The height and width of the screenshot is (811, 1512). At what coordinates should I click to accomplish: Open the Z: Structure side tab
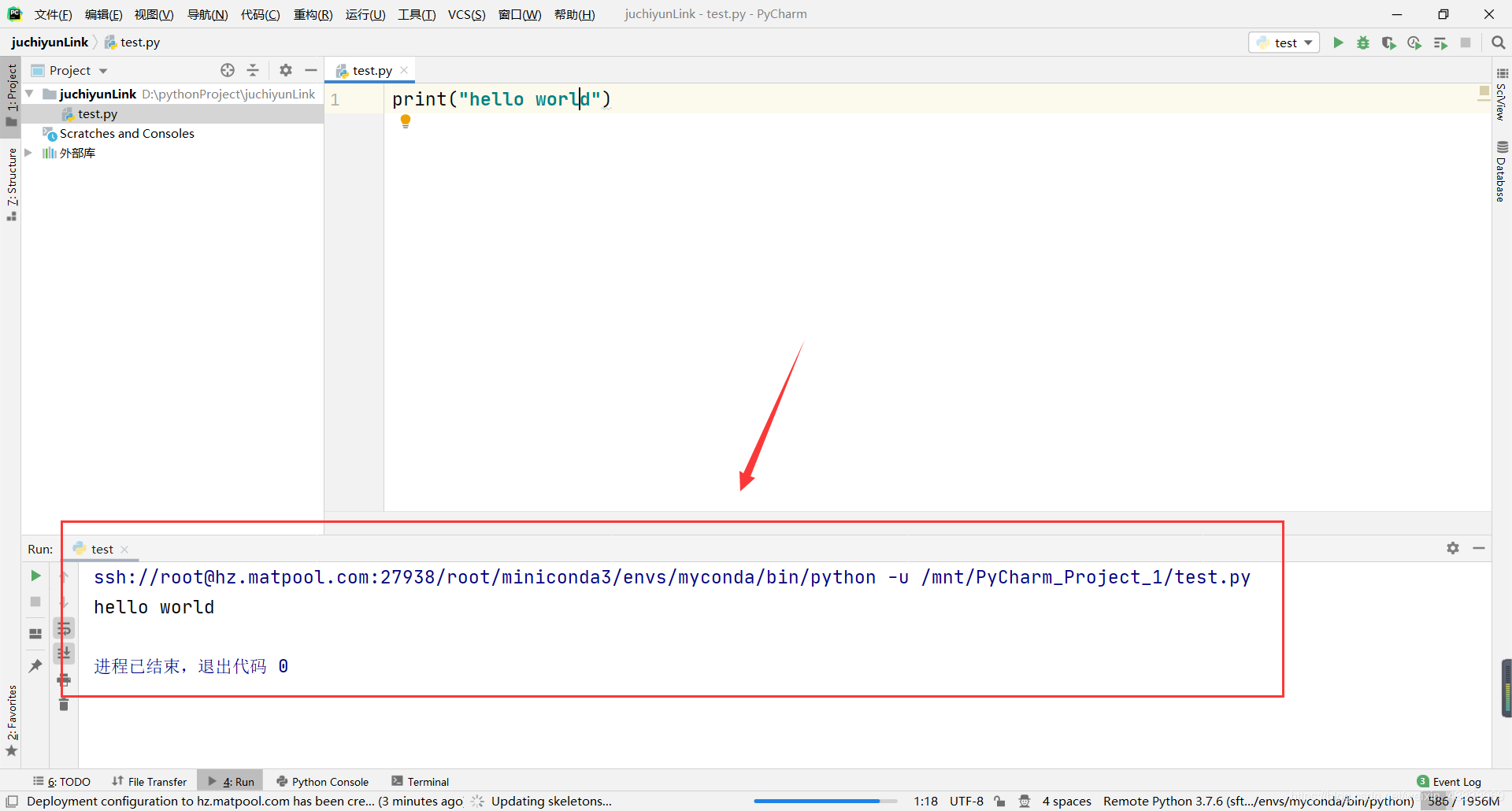click(11, 184)
